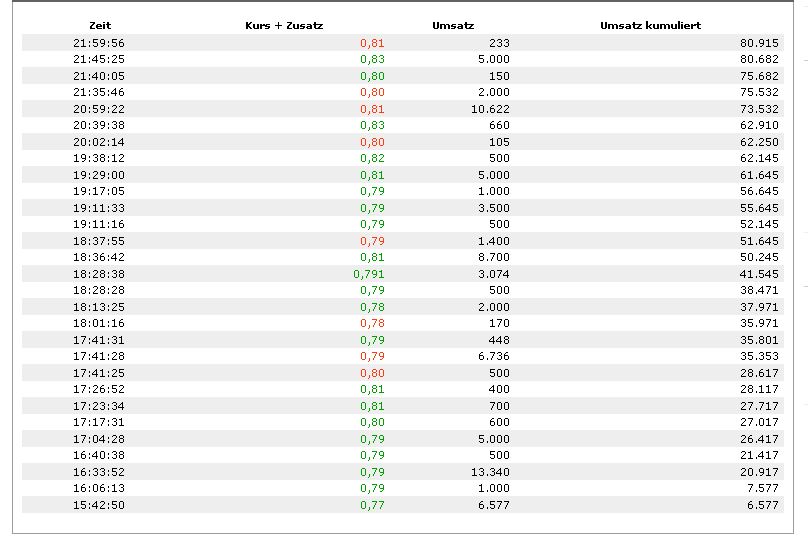The image size is (808, 538).
Task: Click the 10.622 turnover value
Action: pyautogui.click(x=490, y=109)
